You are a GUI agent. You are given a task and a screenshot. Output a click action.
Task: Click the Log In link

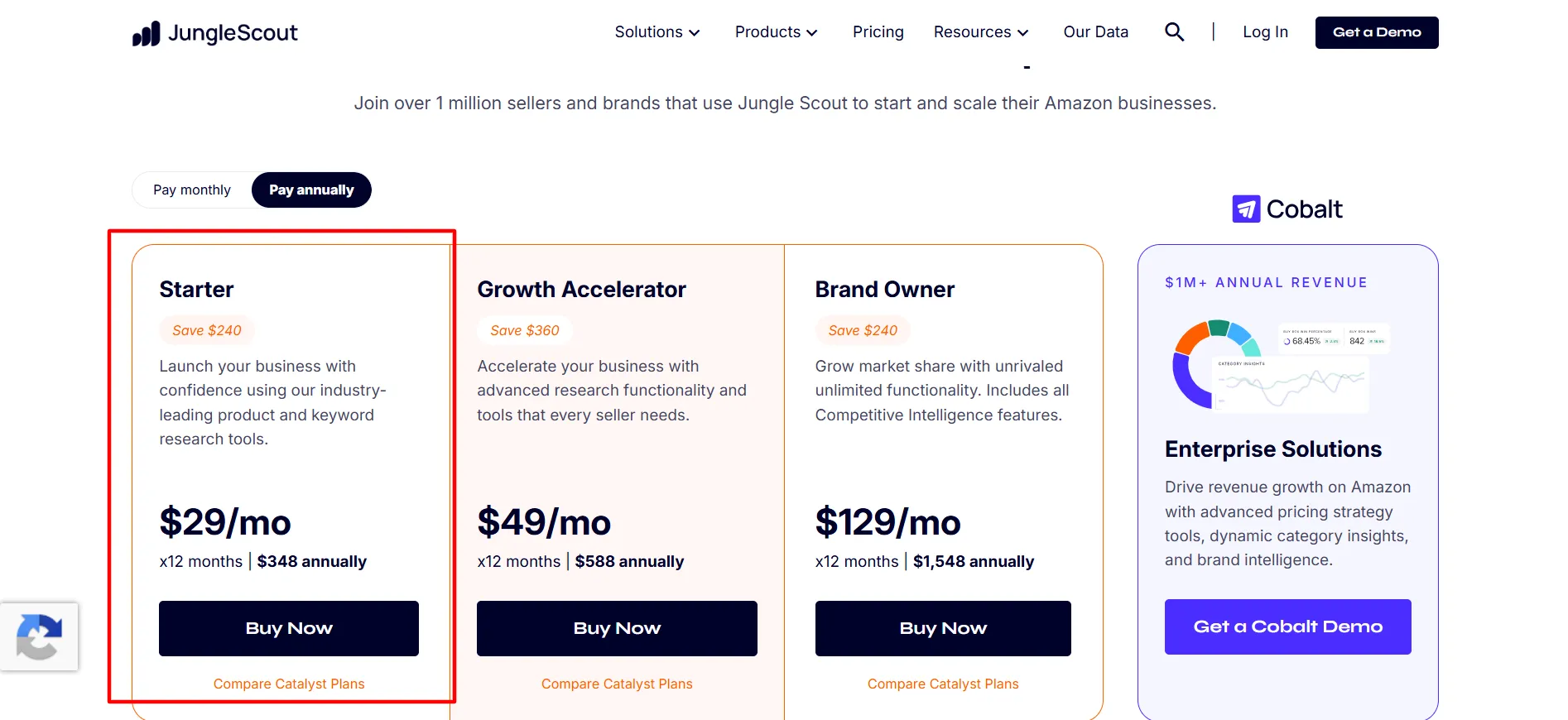pyautogui.click(x=1265, y=32)
